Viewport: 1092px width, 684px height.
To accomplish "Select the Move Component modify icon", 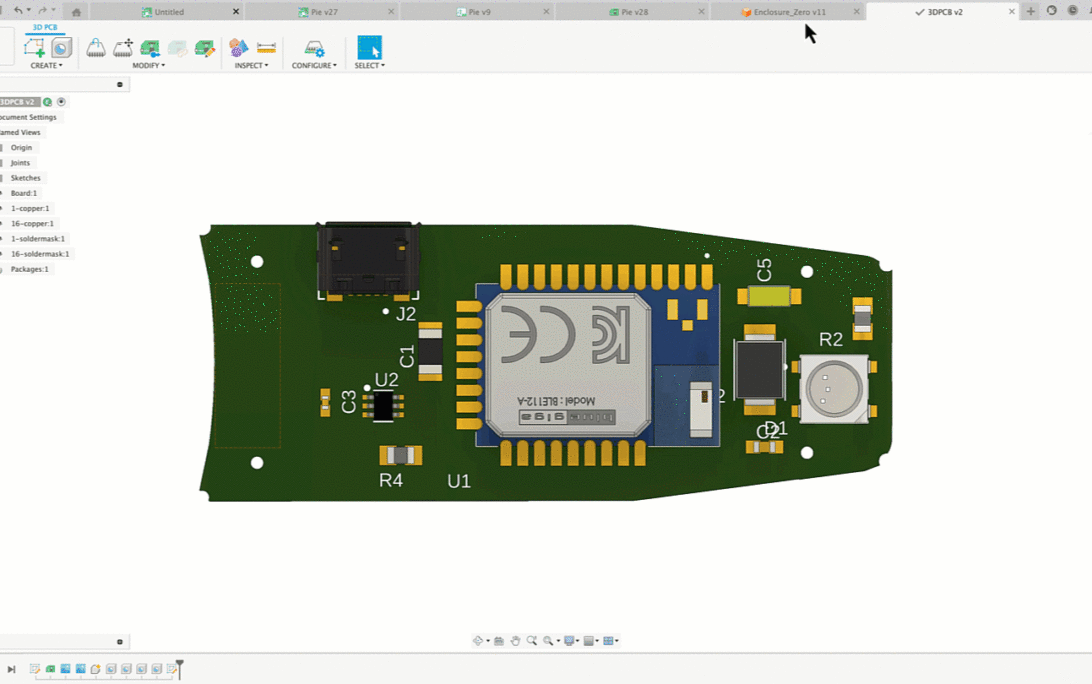I will (123, 48).
